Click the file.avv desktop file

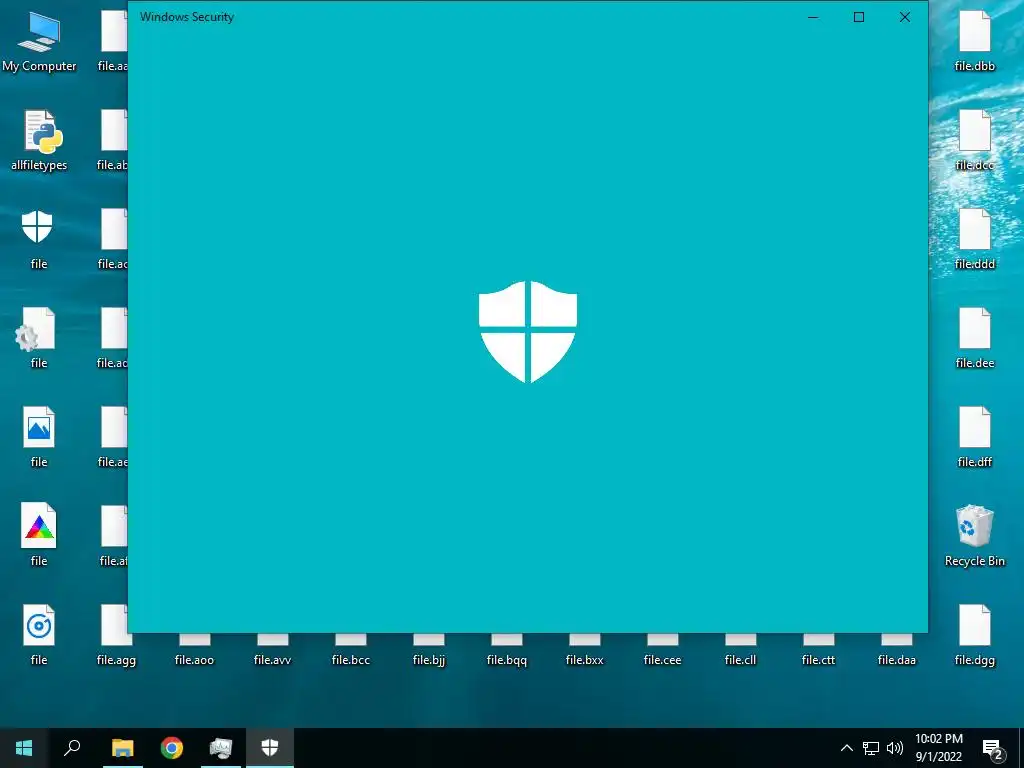(272, 652)
